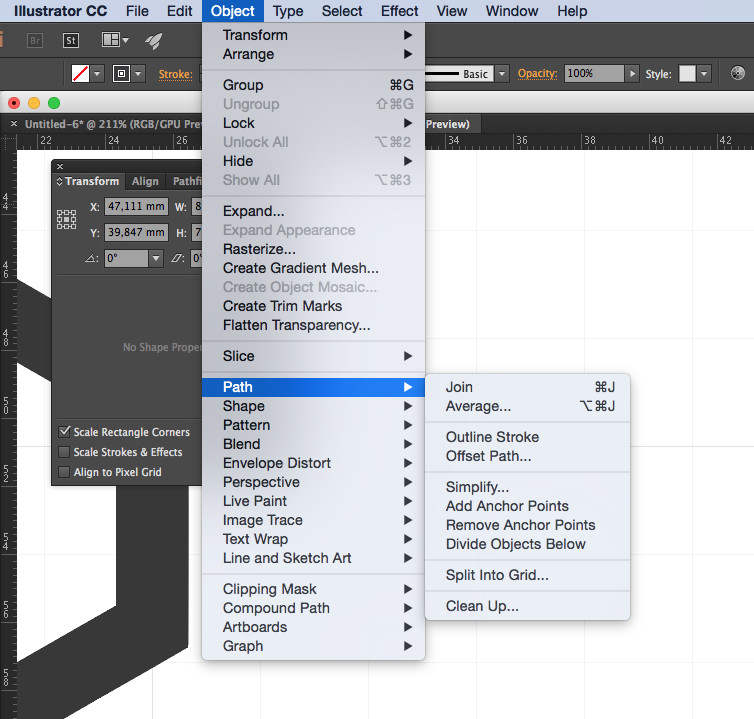Image resolution: width=754 pixels, height=719 pixels.
Task: Open Adobe Stock via St icon
Action: click(71, 40)
